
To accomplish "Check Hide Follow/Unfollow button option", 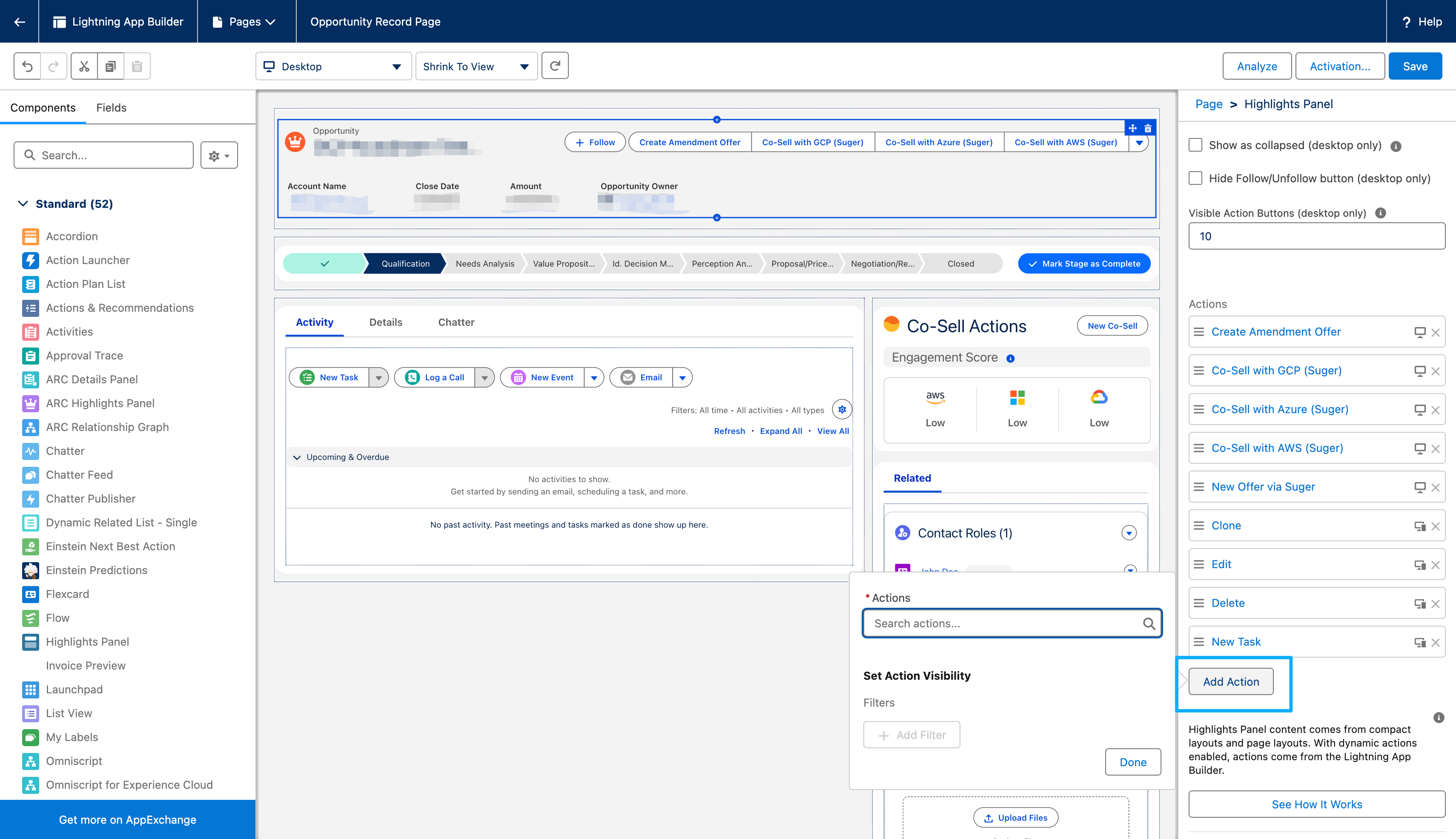I will (x=1195, y=178).
